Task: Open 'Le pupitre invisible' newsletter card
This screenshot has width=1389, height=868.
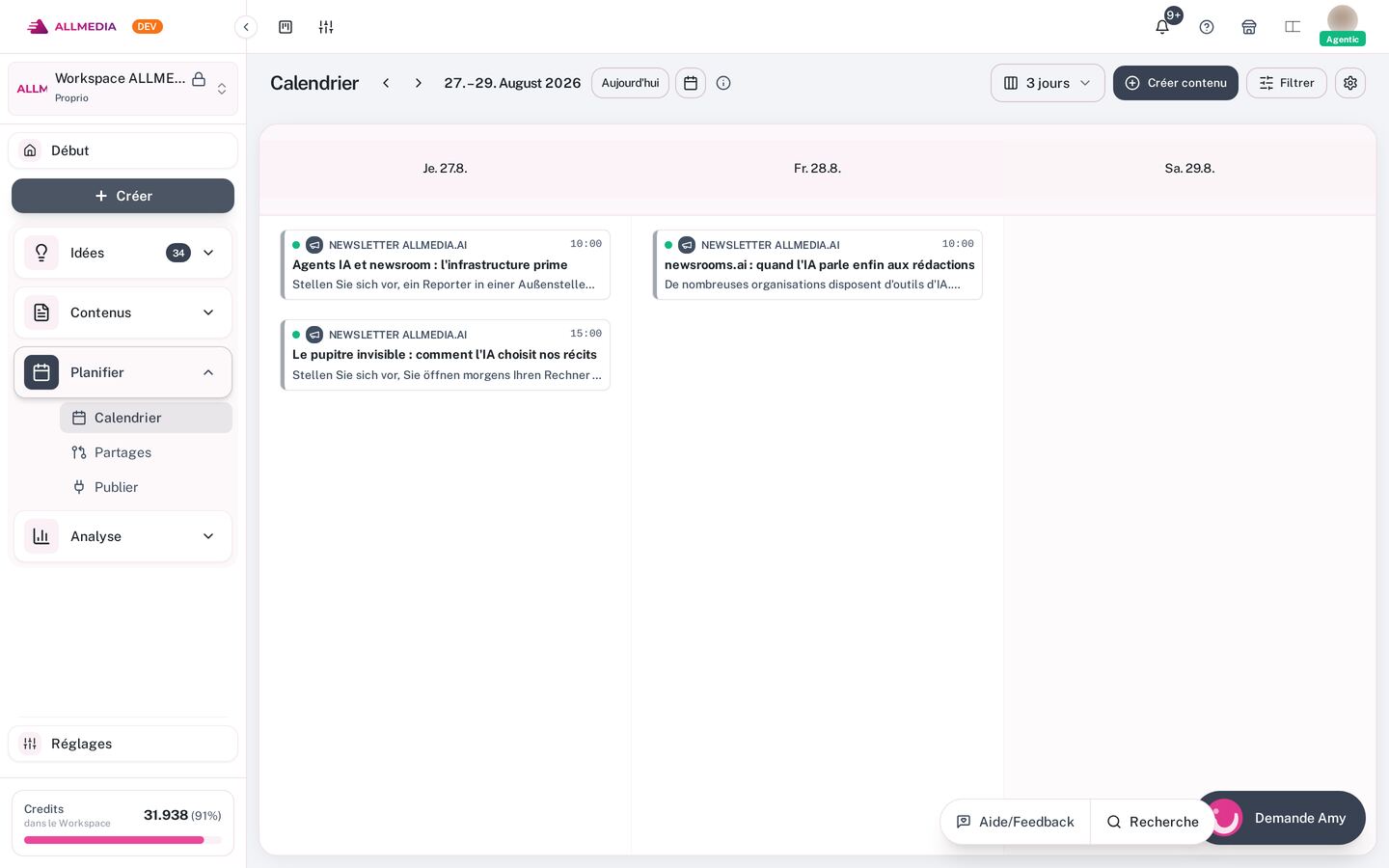Action: point(446,355)
